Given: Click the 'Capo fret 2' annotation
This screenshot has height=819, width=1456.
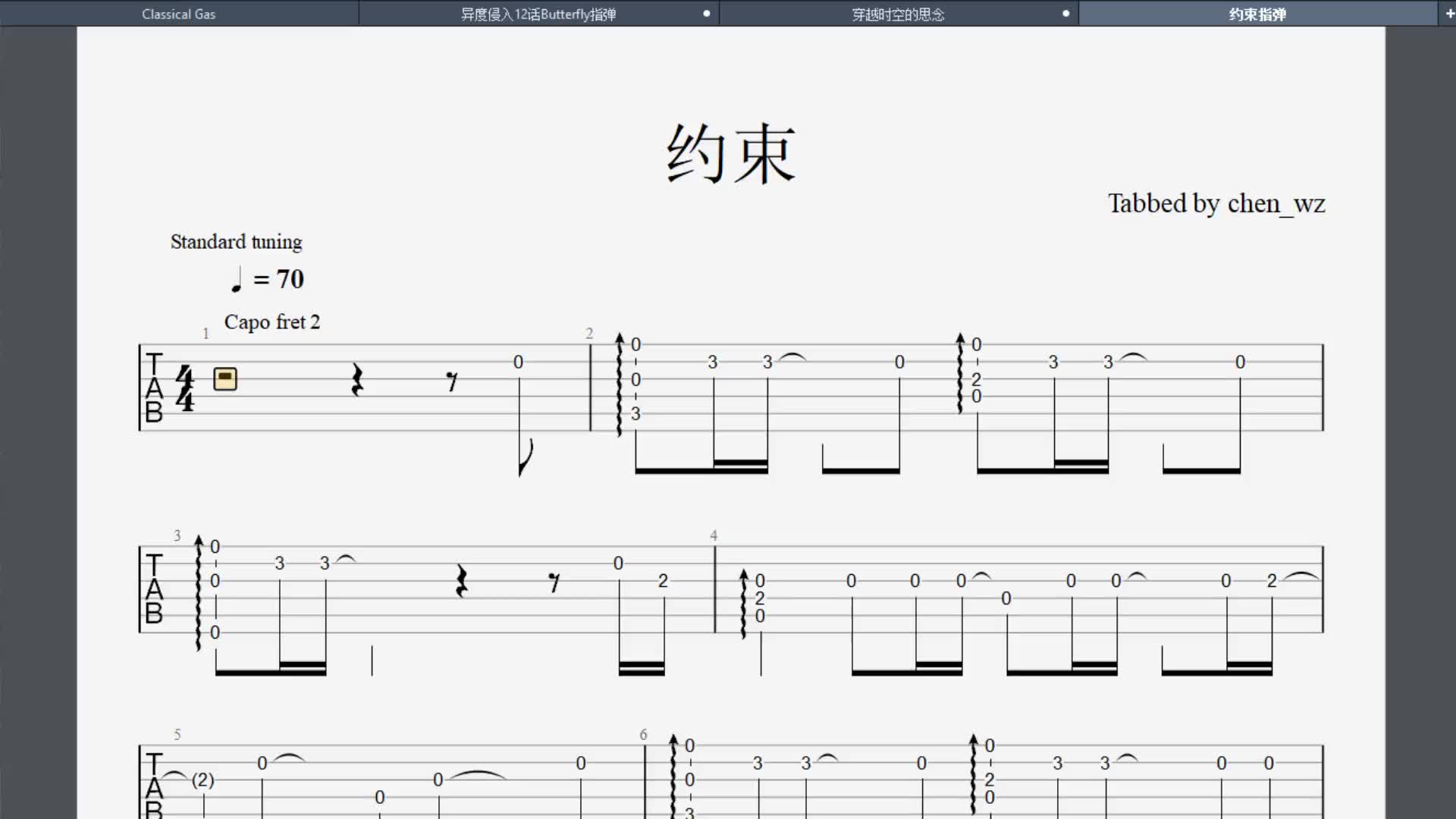Looking at the screenshot, I should pyautogui.click(x=272, y=322).
